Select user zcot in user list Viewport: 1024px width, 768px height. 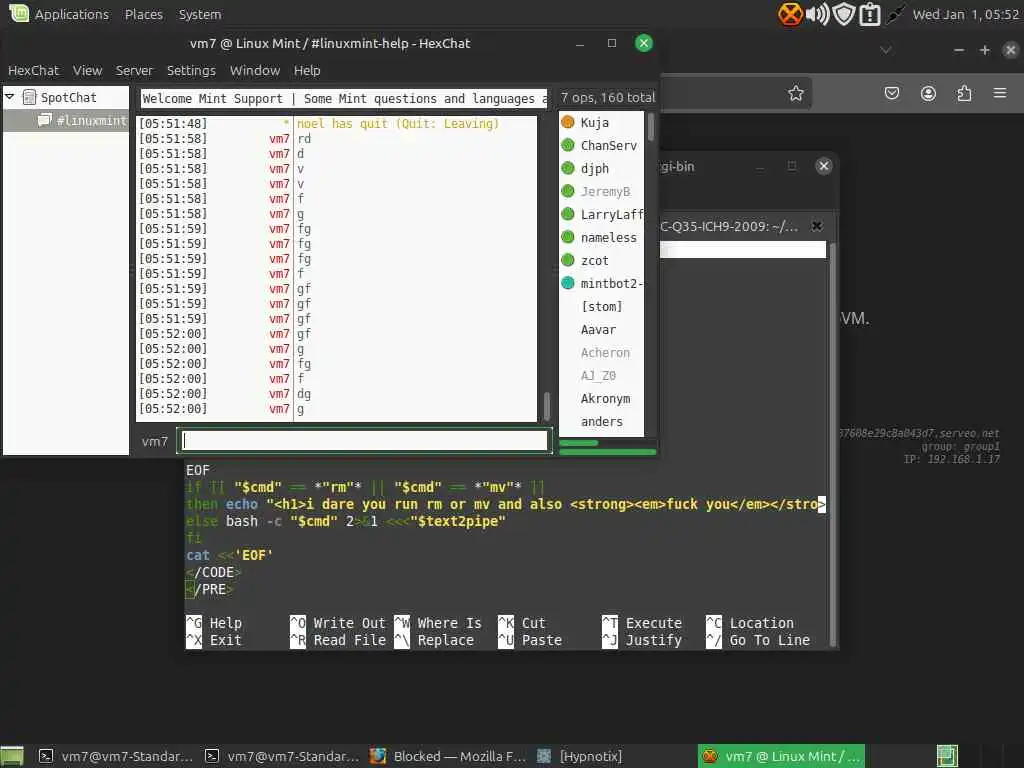click(601, 260)
